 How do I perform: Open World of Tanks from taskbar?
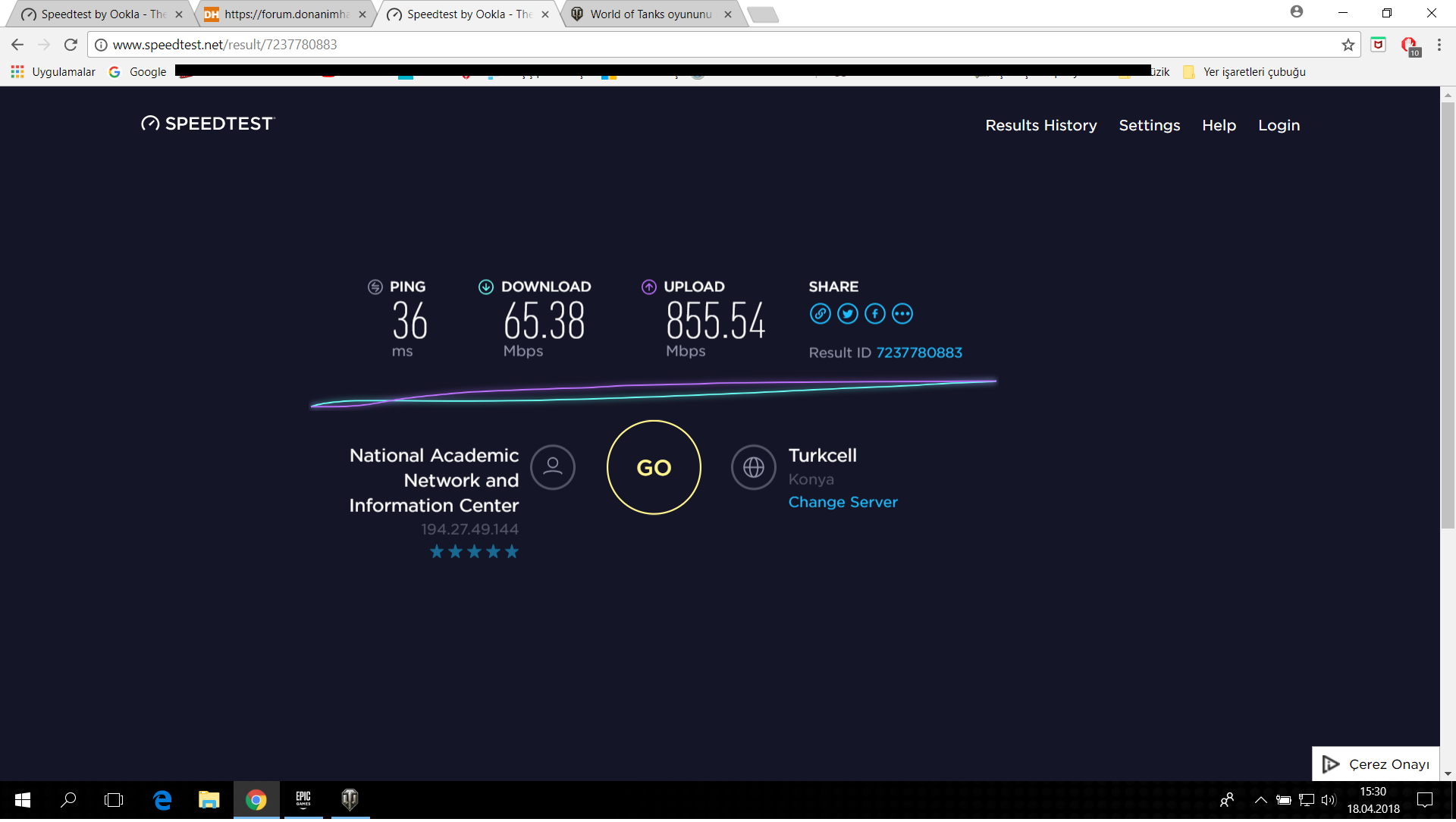pos(350,800)
